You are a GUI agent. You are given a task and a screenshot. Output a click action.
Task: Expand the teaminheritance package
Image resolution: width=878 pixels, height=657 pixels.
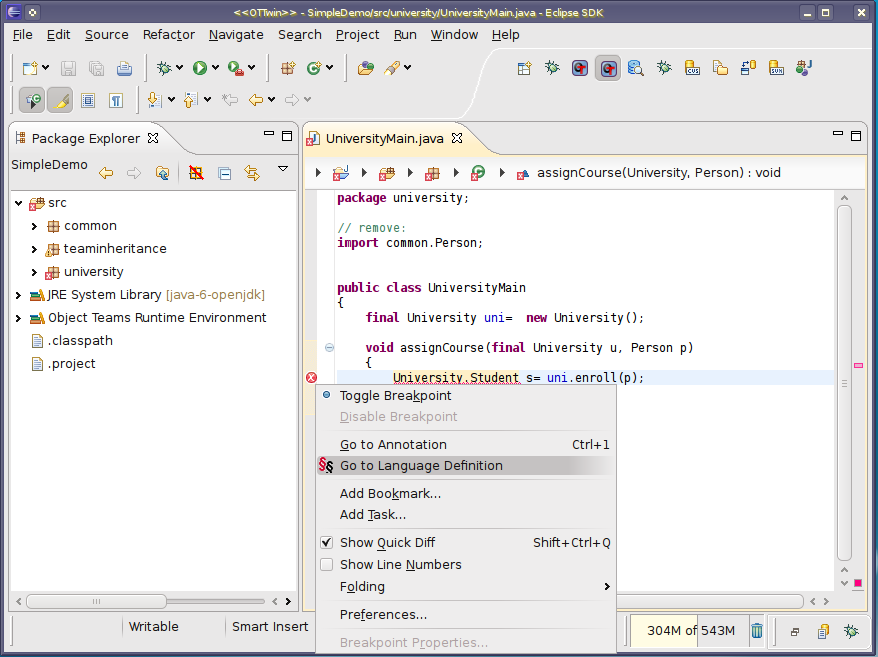(x=34, y=249)
